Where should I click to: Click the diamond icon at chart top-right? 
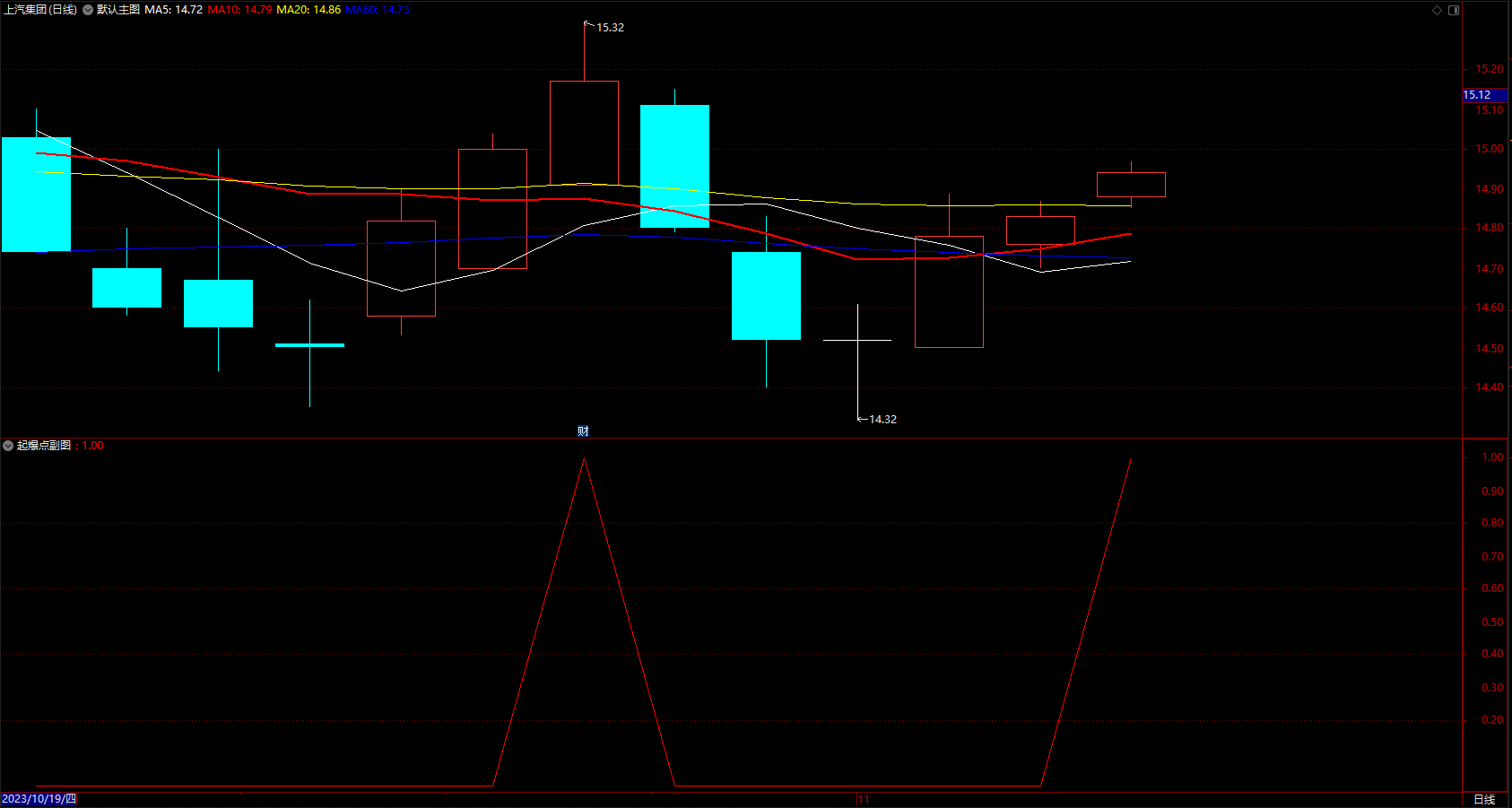pyautogui.click(x=1437, y=10)
